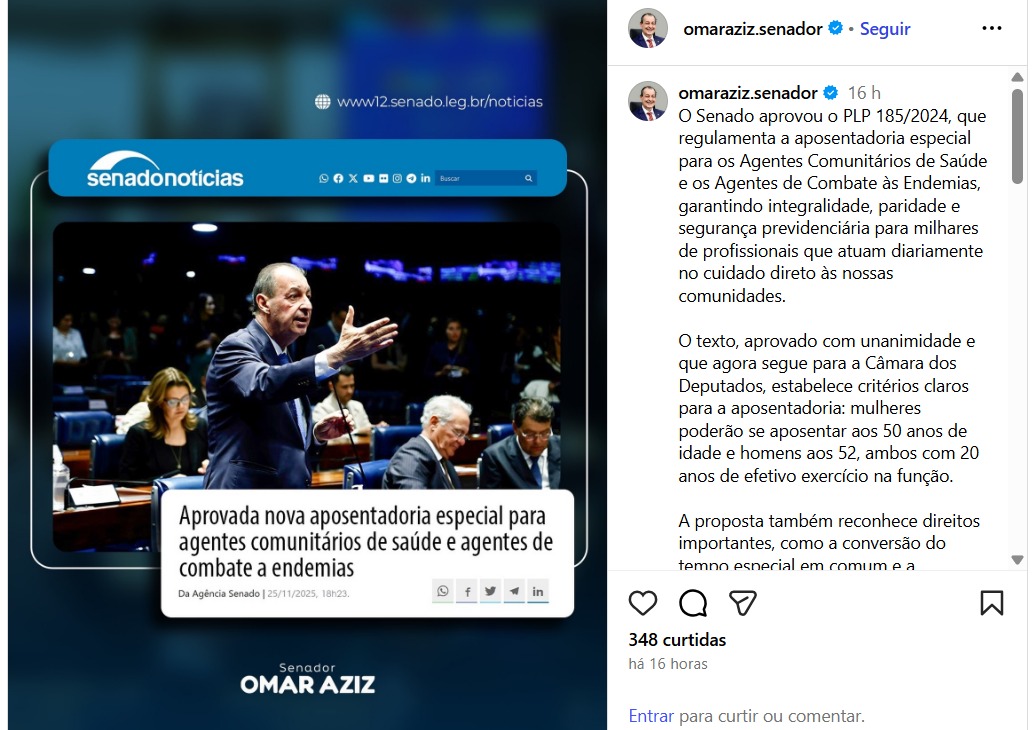The width and height of the screenshot is (1032, 730).
Task: Click the 16 h post timestamp
Action: (864, 93)
